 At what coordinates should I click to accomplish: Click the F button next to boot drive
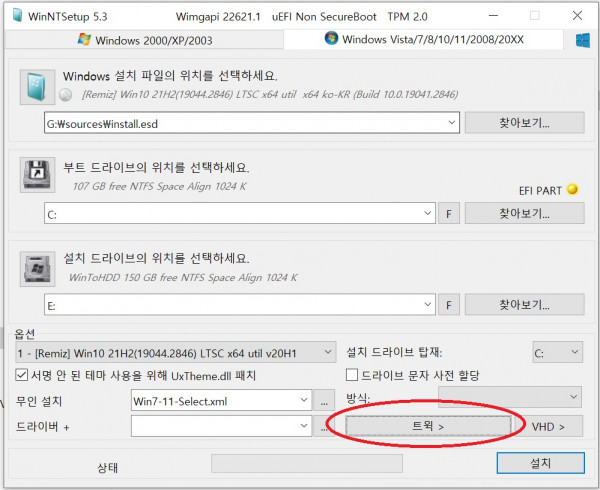pyautogui.click(x=448, y=213)
